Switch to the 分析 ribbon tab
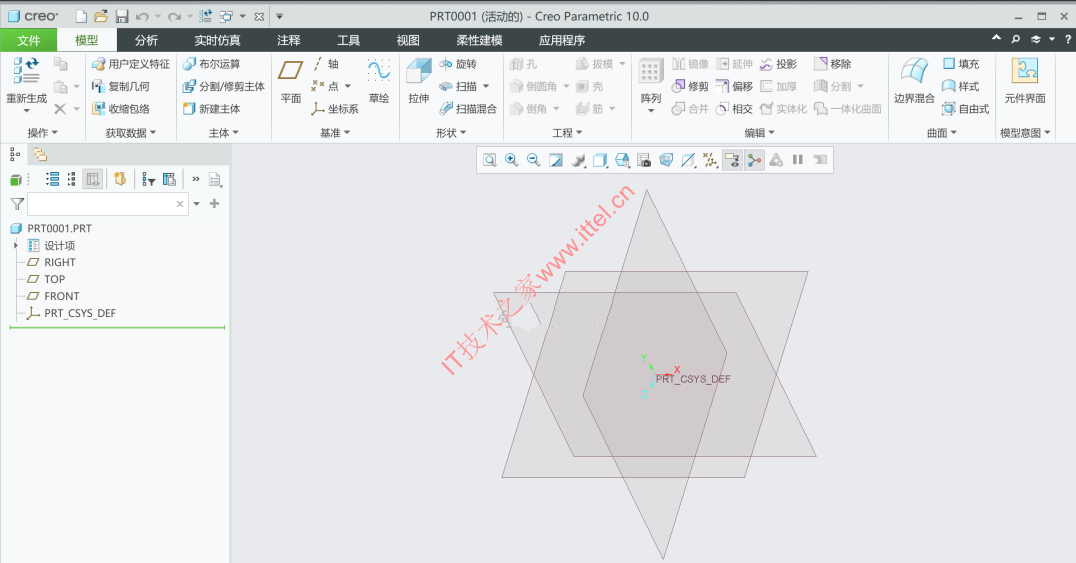This screenshot has height=563, width=1076. tap(146, 41)
